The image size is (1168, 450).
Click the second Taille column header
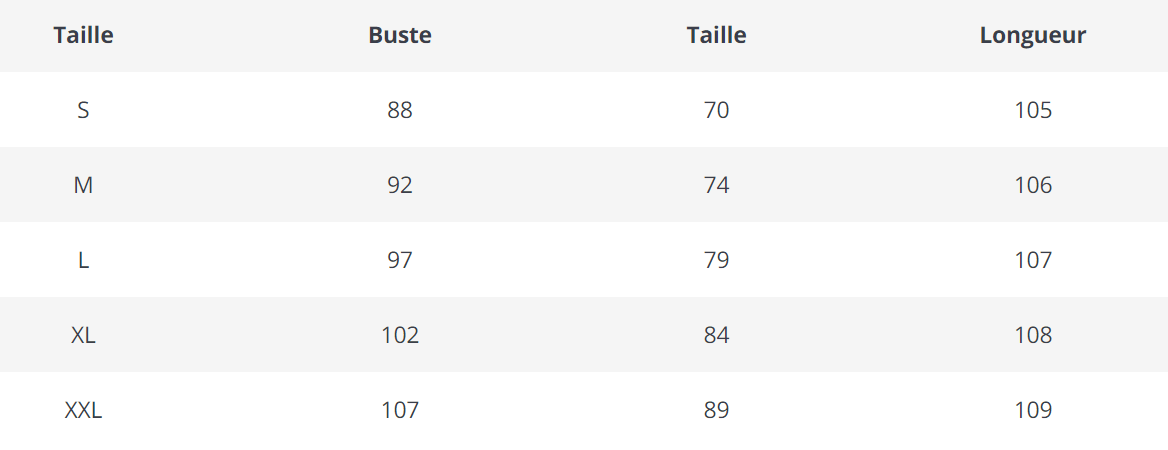(x=717, y=35)
